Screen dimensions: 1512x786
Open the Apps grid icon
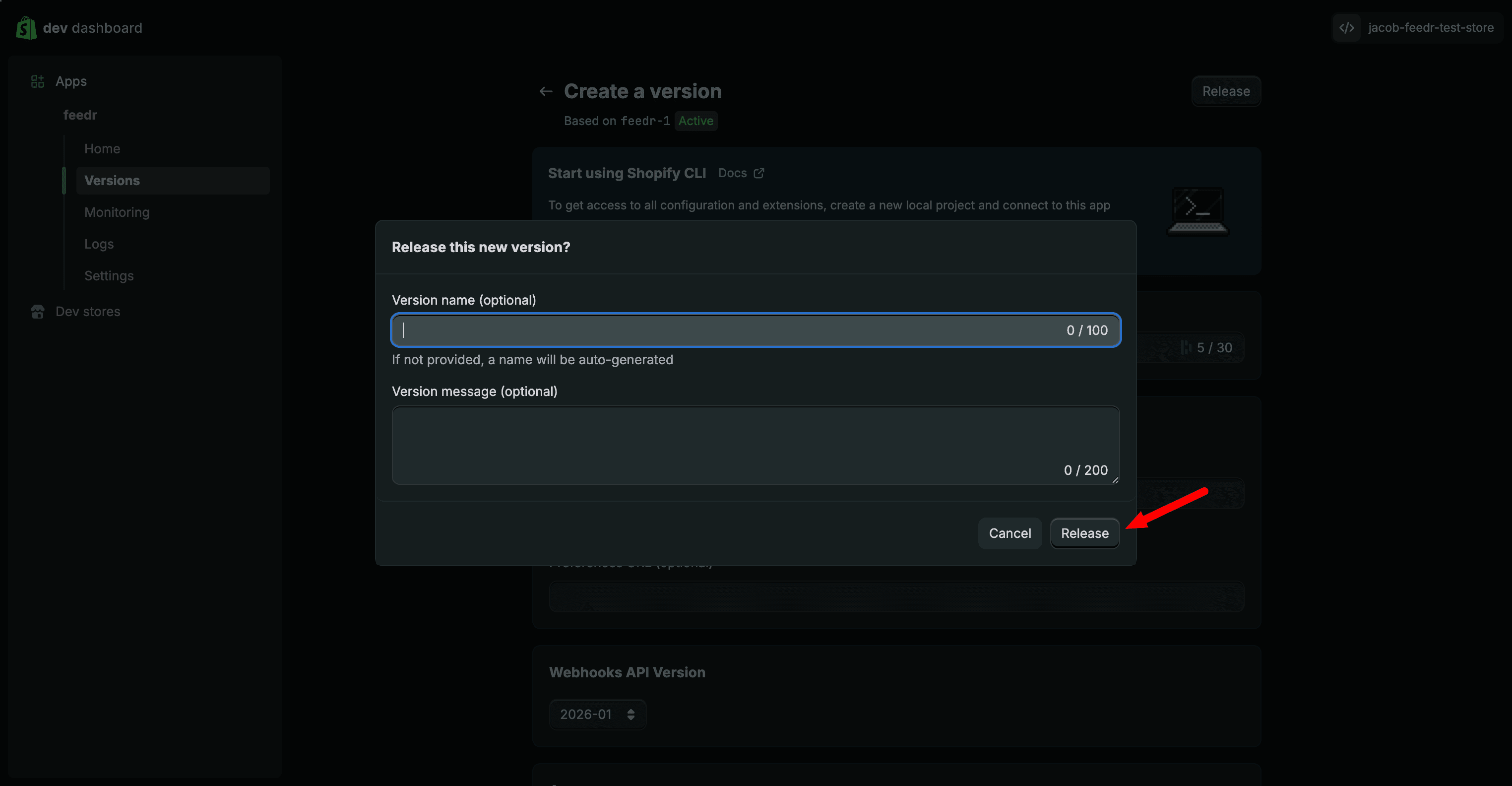38,81
